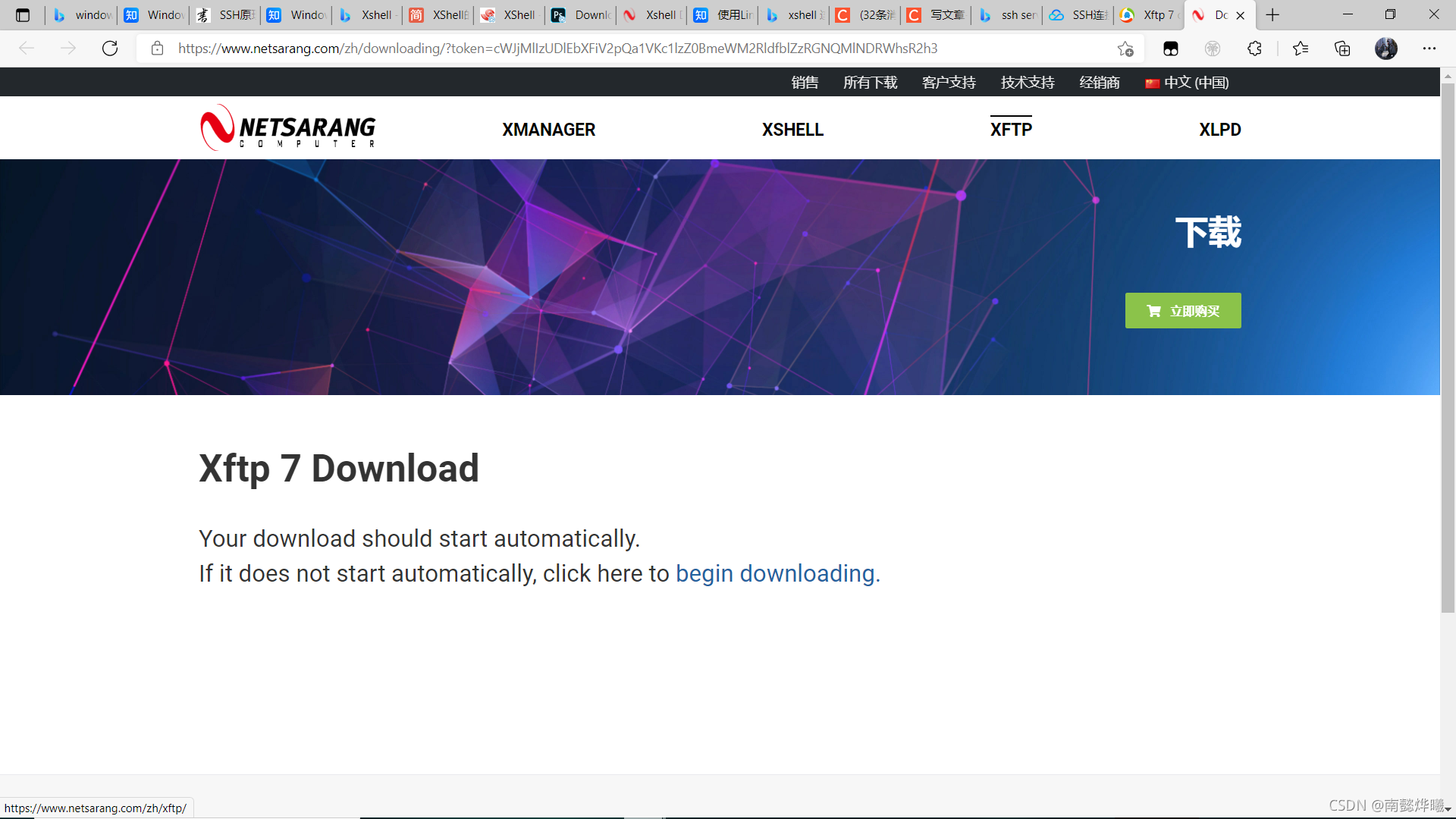Open a new tab with plus icon
The image size is (1456, 819).
[1272, 15]
